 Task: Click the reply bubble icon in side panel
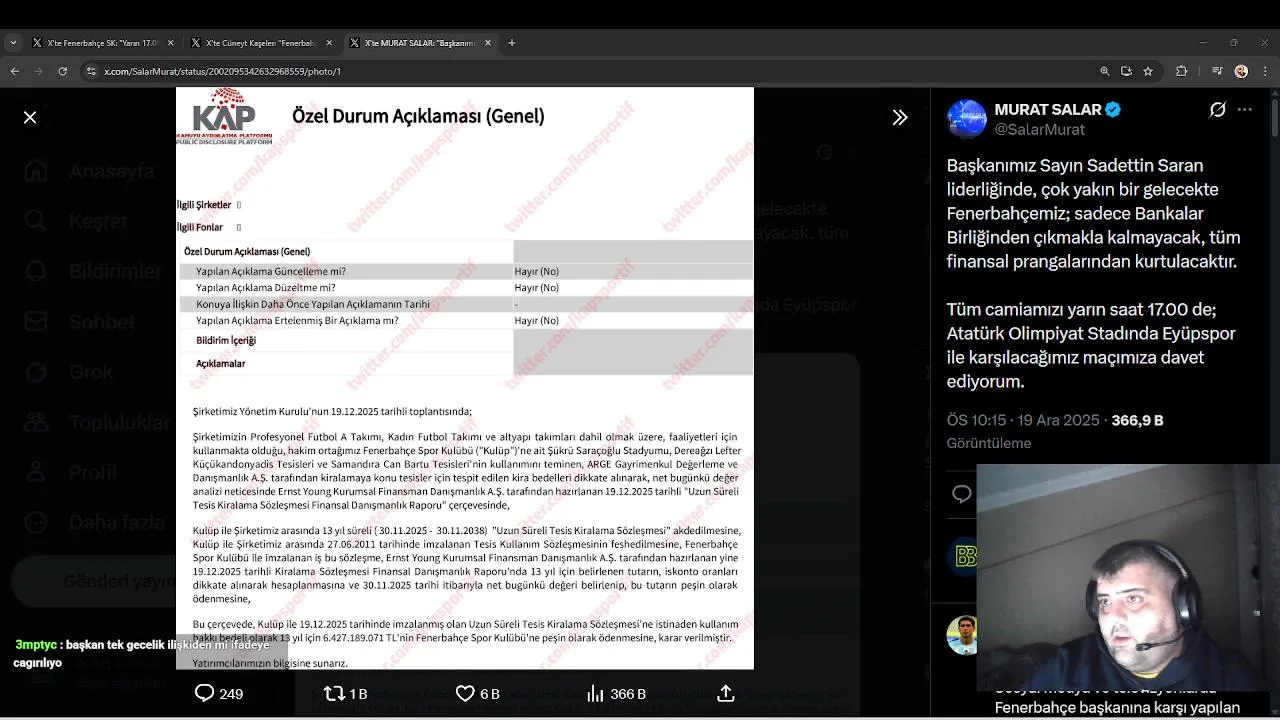tap(961, 493)
